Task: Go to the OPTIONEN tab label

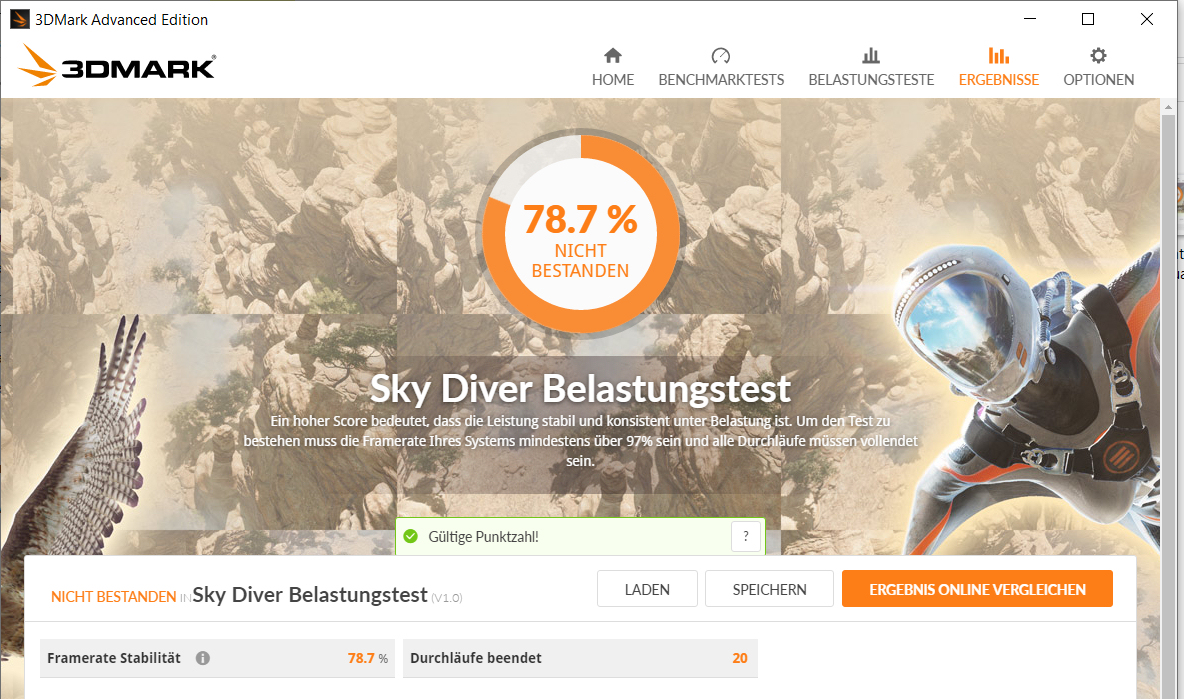Action: click(x=1099, y=80)
